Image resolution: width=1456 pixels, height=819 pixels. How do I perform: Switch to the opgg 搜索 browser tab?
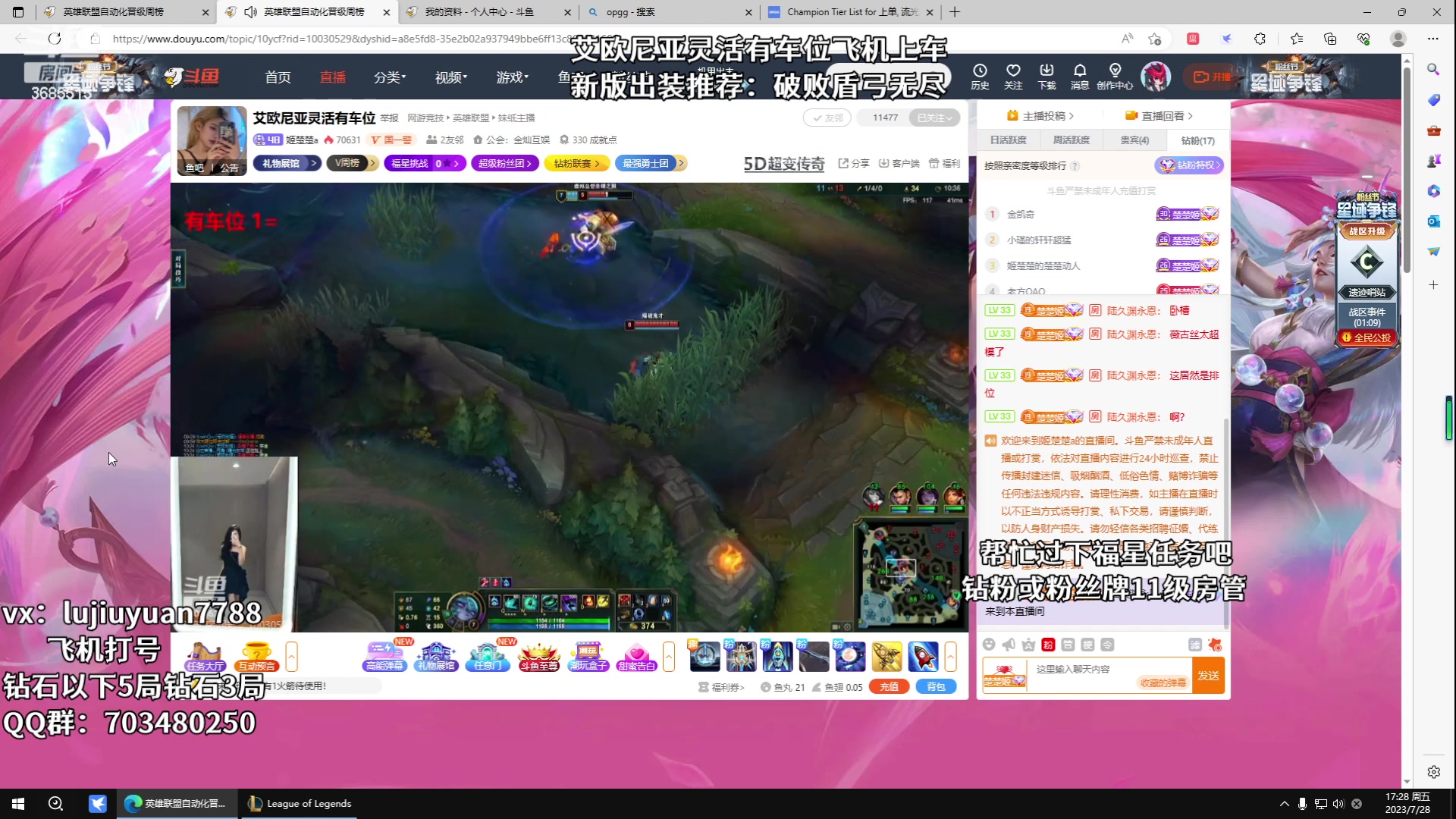pos(670,12)
